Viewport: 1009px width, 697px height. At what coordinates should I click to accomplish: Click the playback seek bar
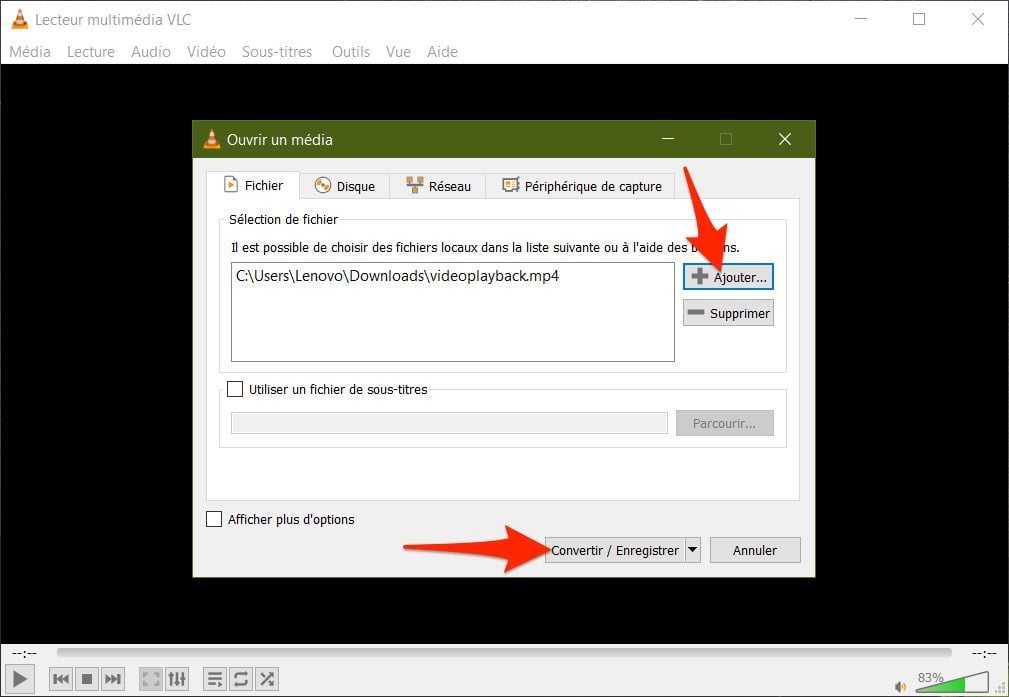504,653
